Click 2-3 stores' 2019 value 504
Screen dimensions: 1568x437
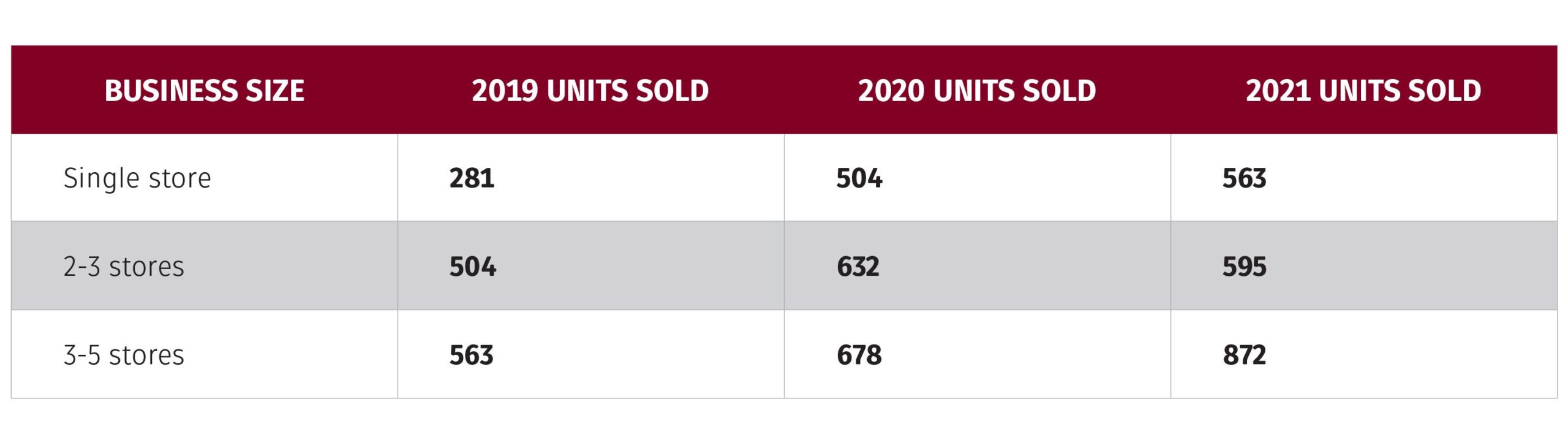click(x=472, y=267)
